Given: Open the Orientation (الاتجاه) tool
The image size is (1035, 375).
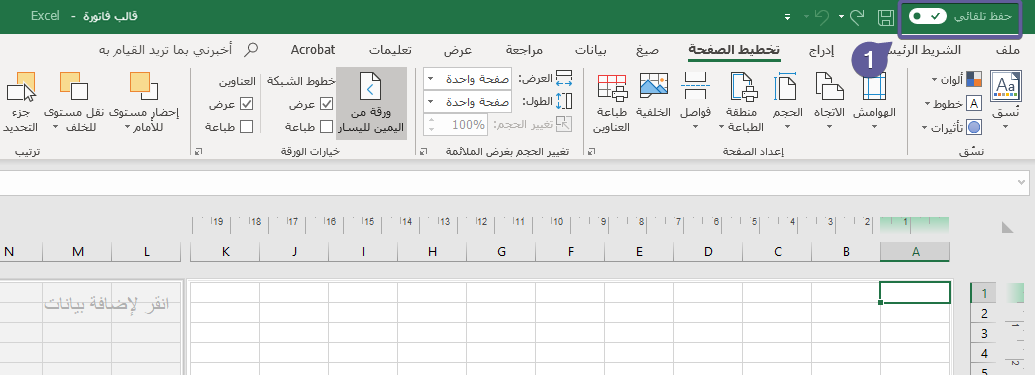Looking at the screenshot, I should pyautogui.click(x=830, y=88).
